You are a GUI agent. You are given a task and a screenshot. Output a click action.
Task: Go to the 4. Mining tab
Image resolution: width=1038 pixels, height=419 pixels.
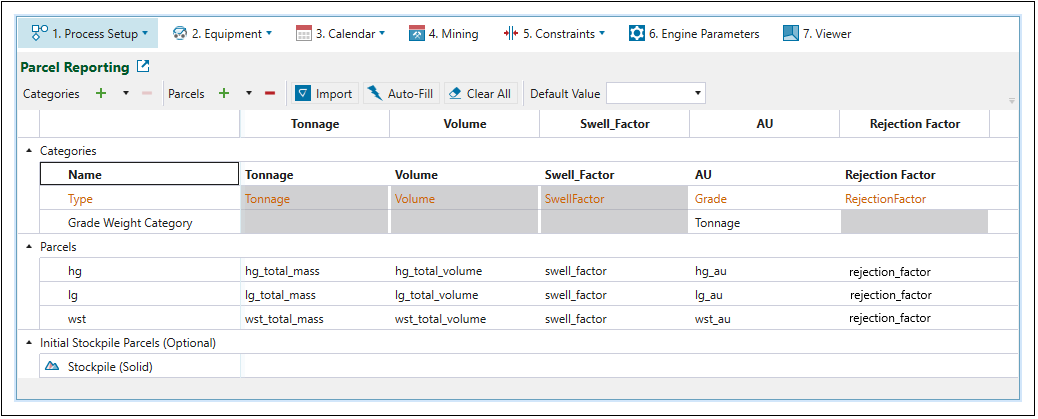(x=443, y=34)
